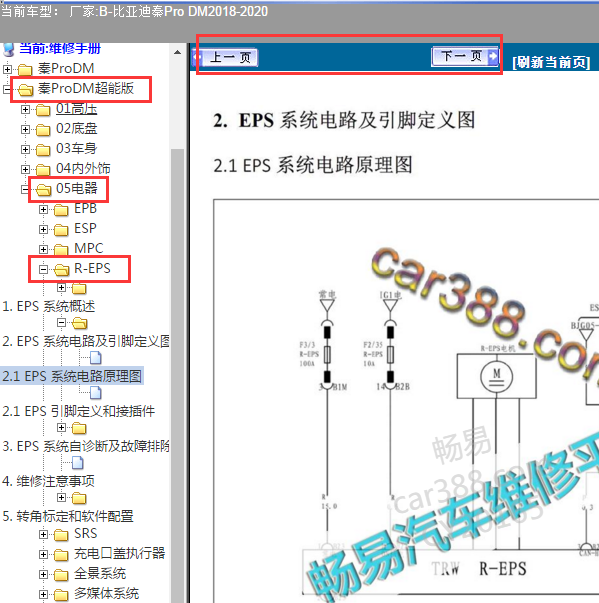599x603 pixels.
Task: Expand the 04内外饰 folder
Action: 25,169
